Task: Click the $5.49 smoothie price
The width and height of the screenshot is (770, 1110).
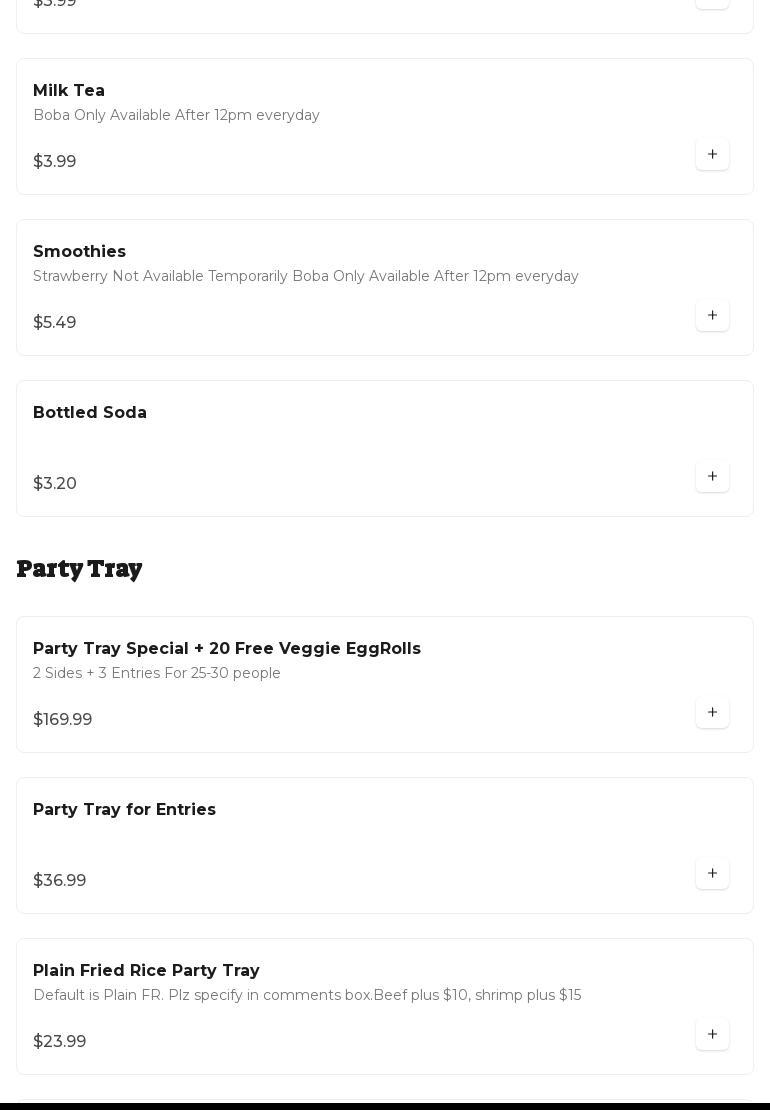Action: [55, 323]
